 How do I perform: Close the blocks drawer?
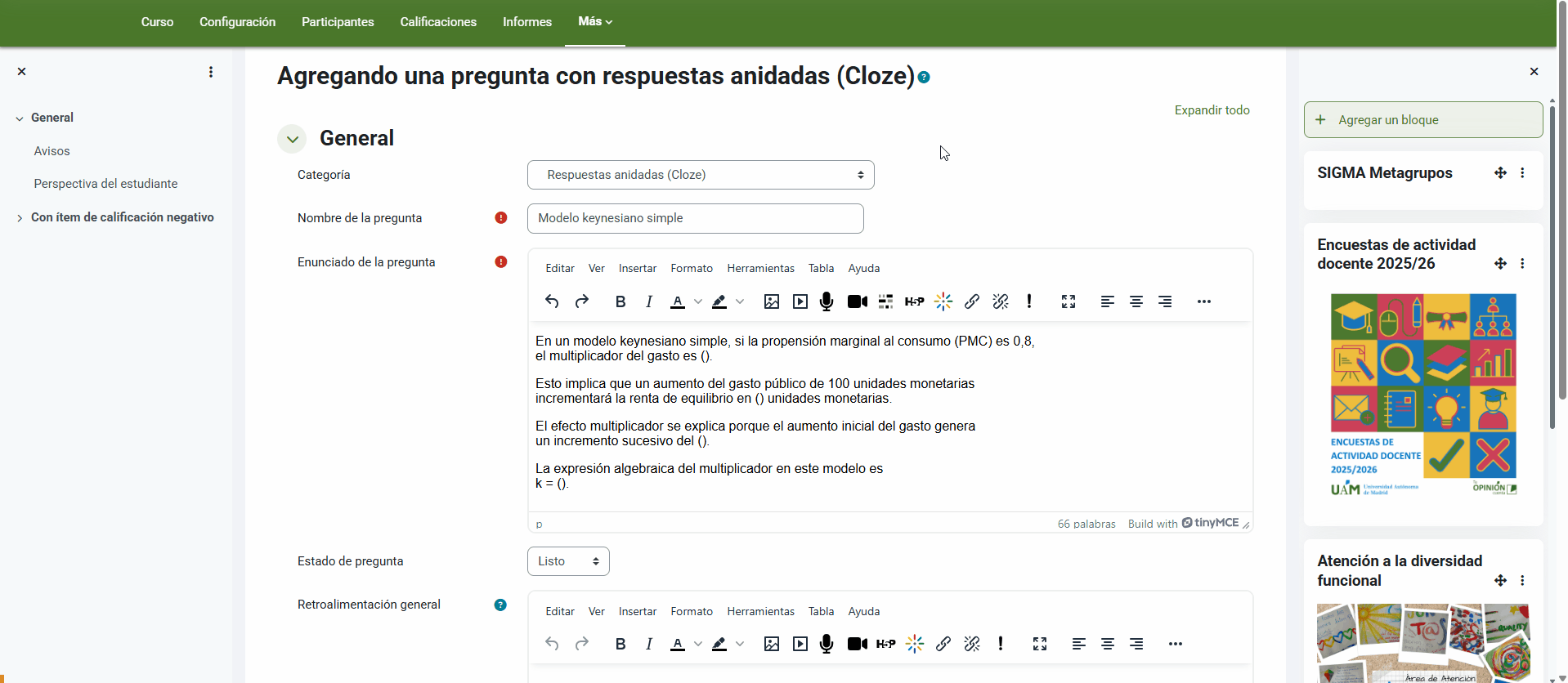(1534, 72)
